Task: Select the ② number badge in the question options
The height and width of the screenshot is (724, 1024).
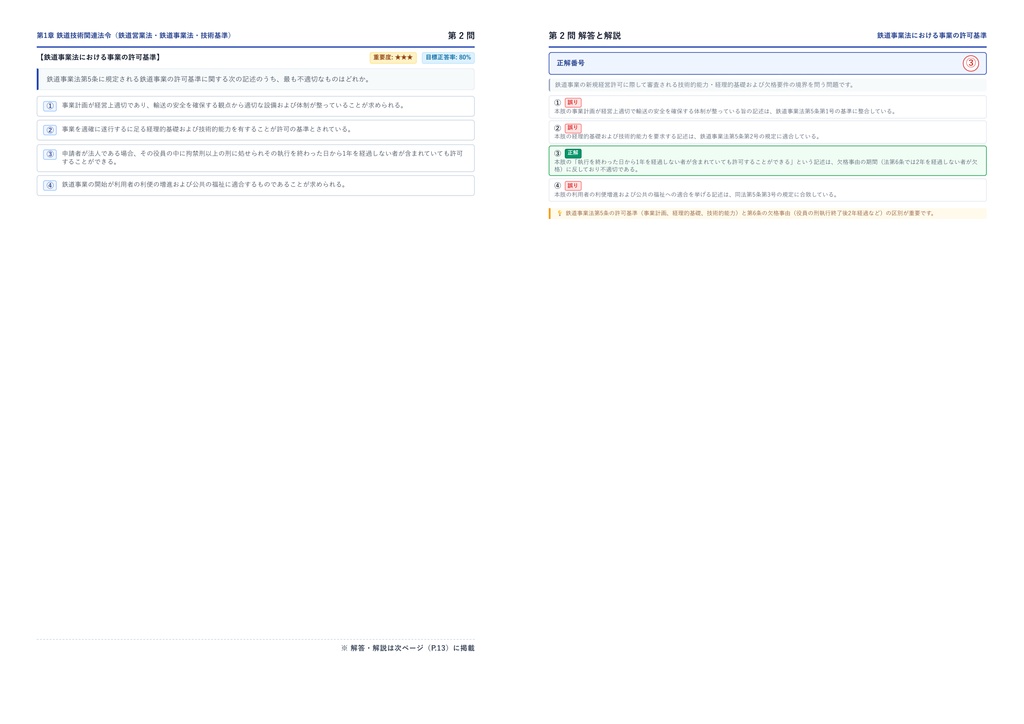Action: click(x=50, y=130)
